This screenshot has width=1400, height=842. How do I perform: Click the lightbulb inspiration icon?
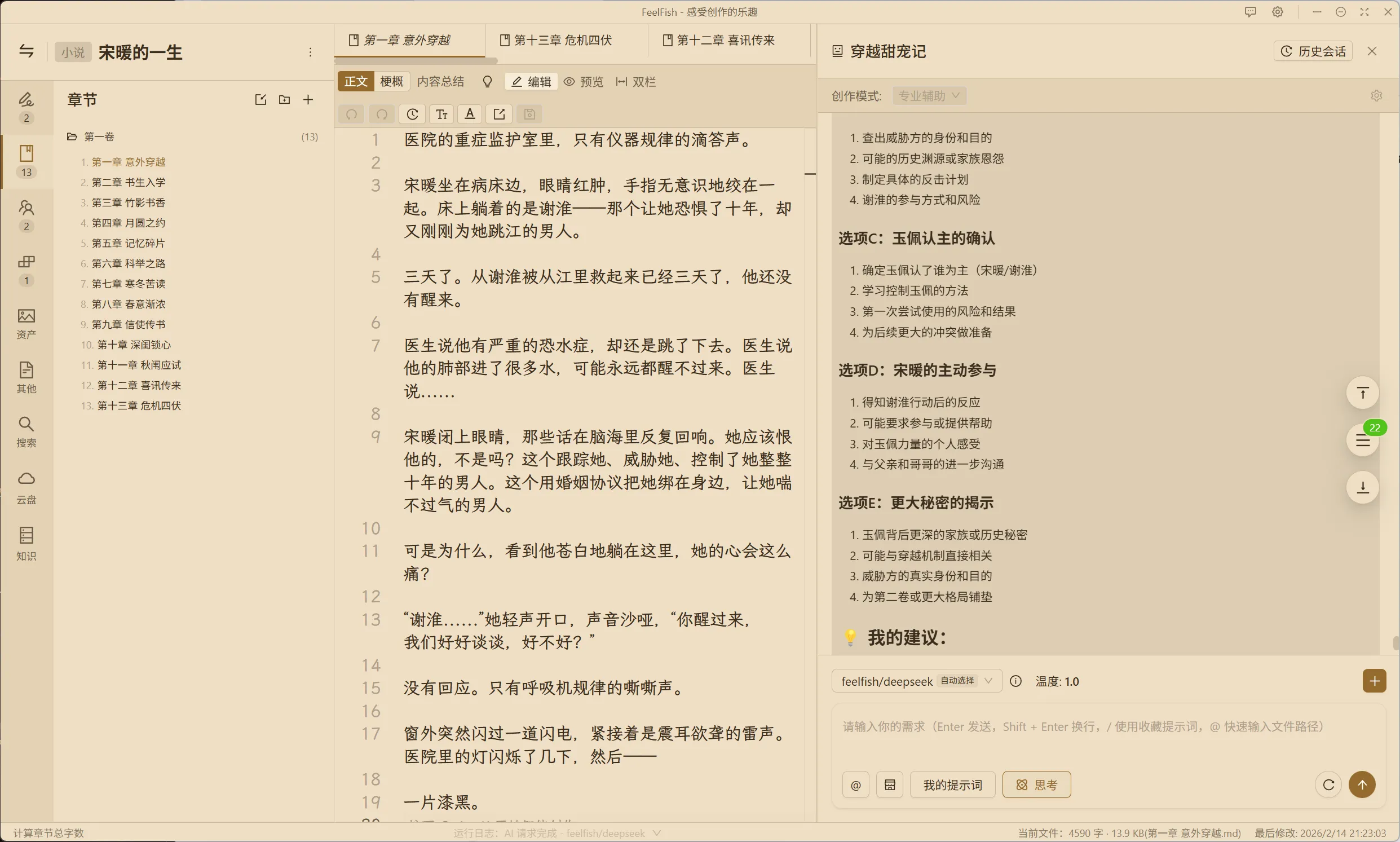point(487,82)
